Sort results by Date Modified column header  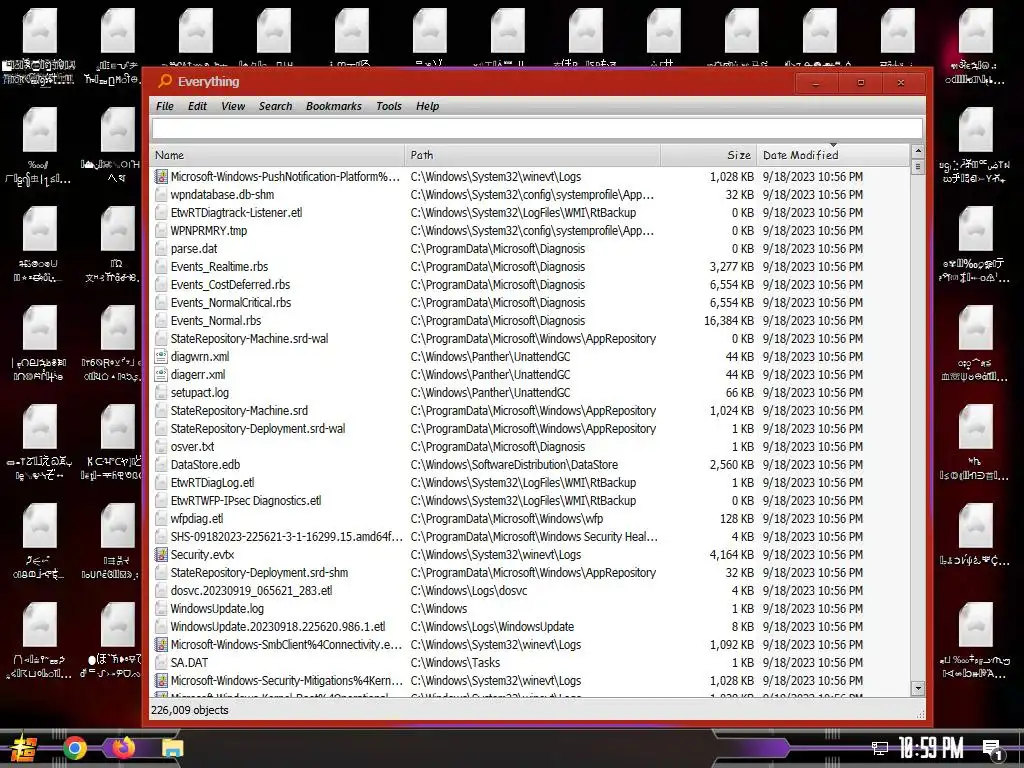click(833, 155)
